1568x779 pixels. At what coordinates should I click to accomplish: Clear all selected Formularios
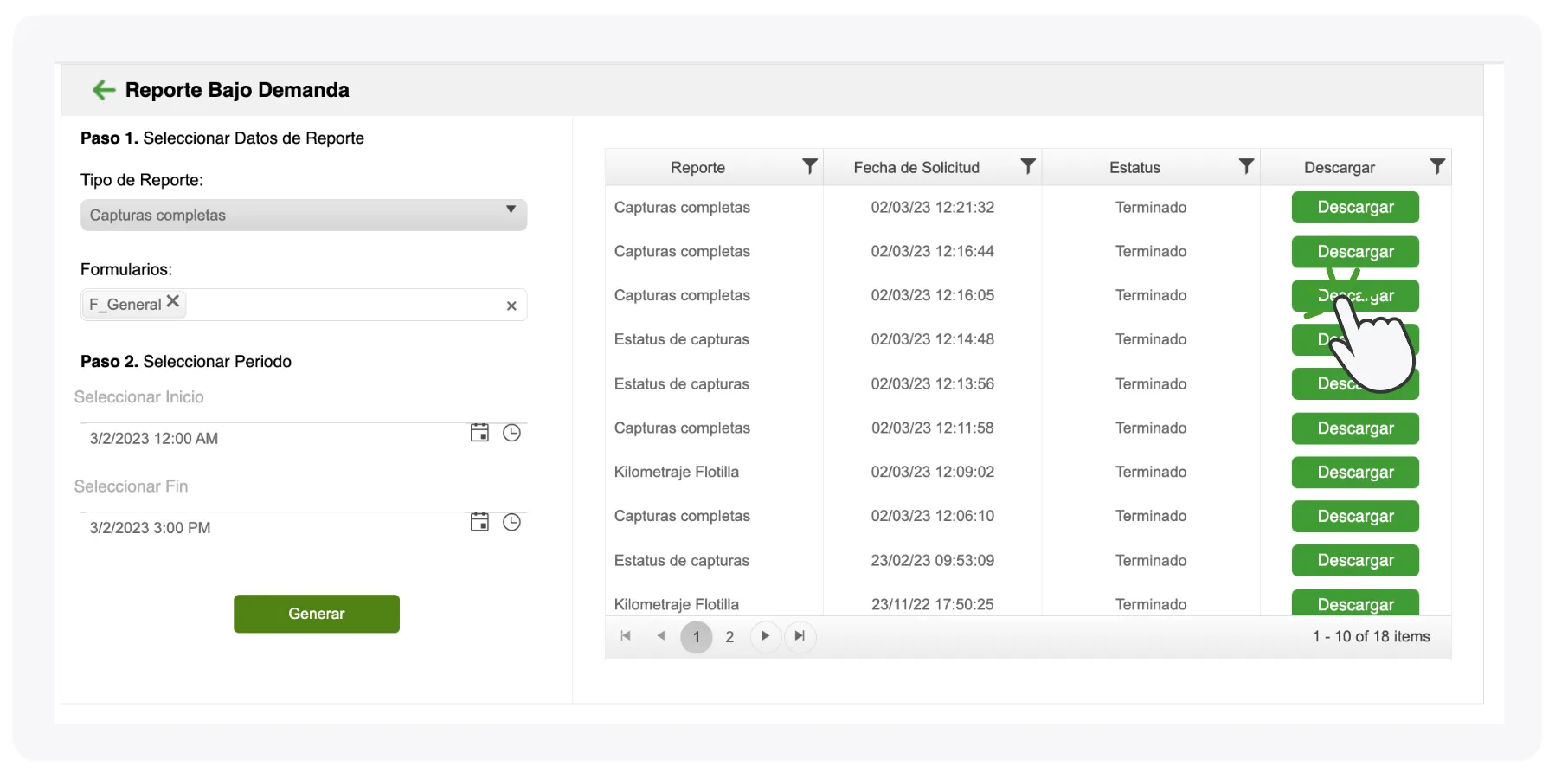point(511,306)
